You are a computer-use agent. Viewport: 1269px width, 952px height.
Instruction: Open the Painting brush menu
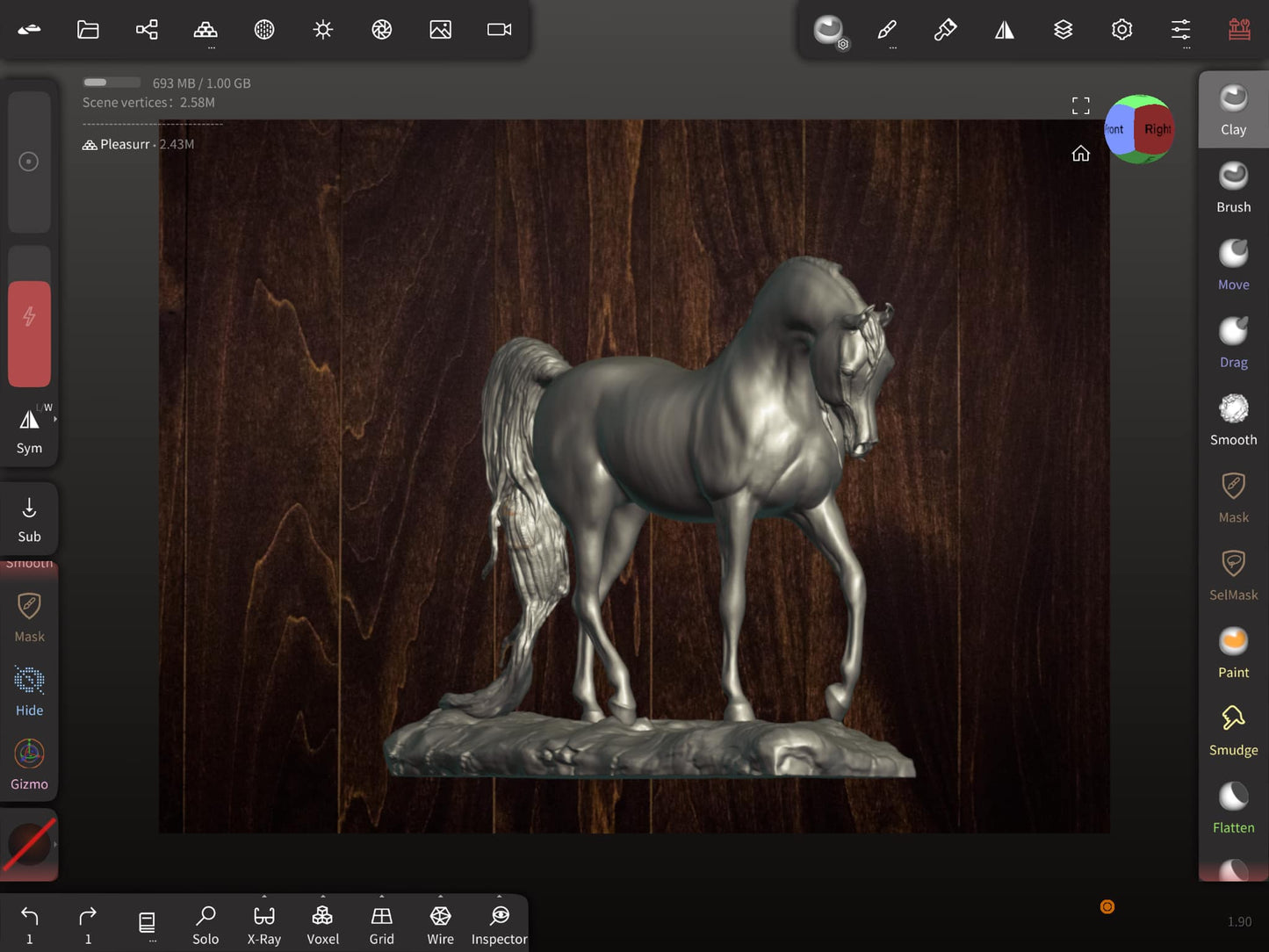[946, 30]
